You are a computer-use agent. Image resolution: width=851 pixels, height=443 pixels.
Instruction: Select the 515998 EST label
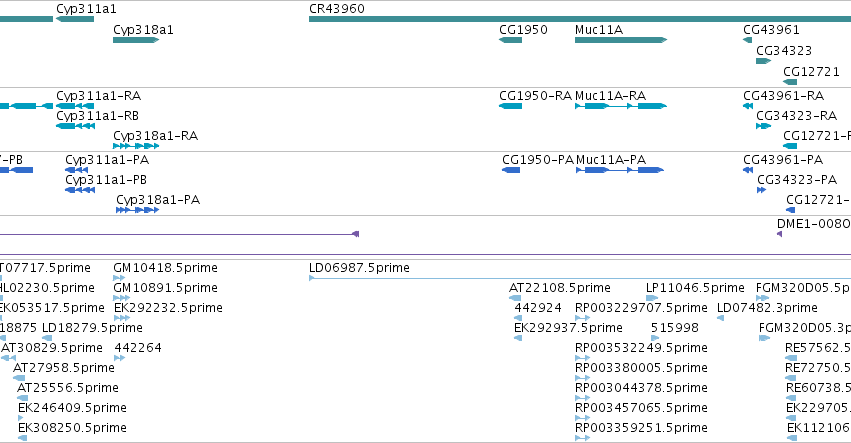click(675, 328)
